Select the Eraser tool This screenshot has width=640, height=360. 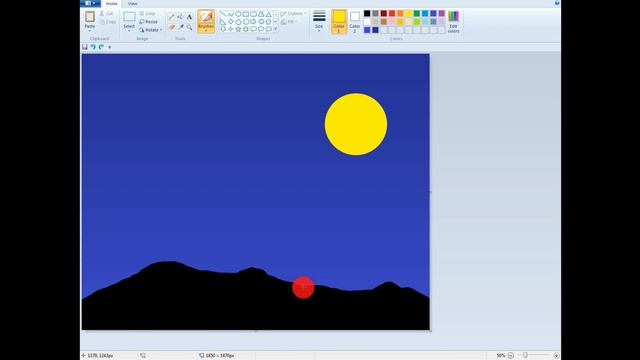pos(171,27)
